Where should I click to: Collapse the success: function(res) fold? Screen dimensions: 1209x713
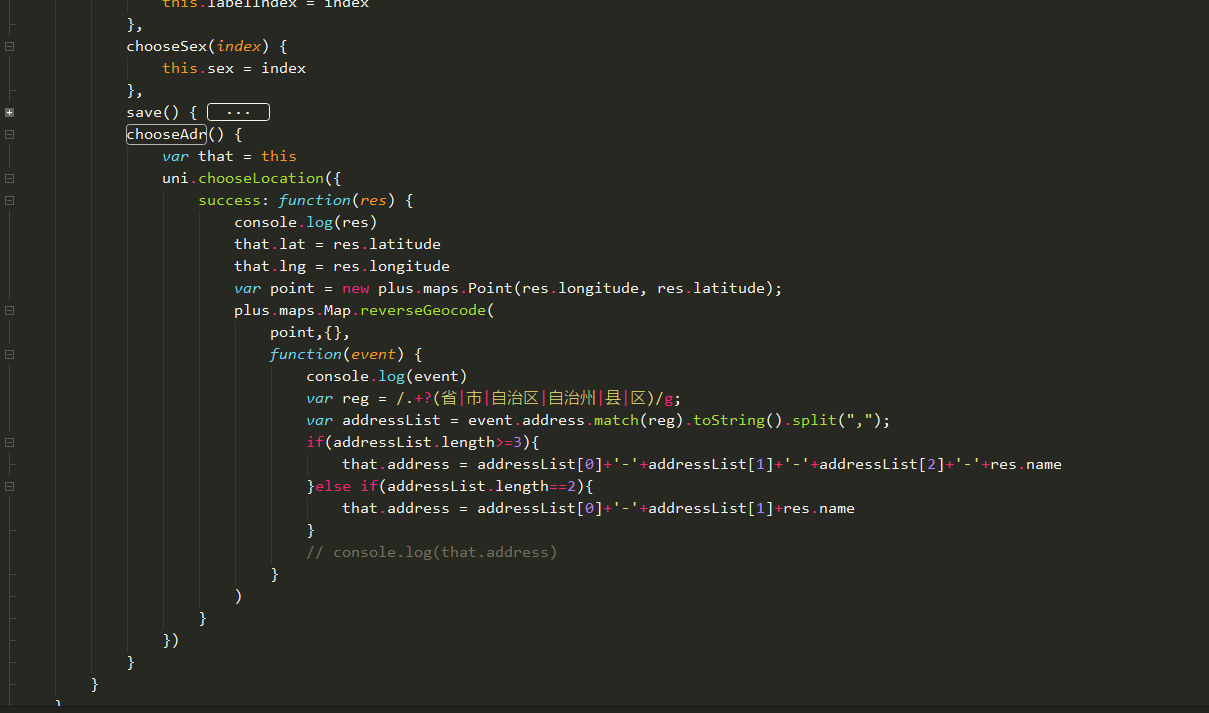tap(9, 200)
